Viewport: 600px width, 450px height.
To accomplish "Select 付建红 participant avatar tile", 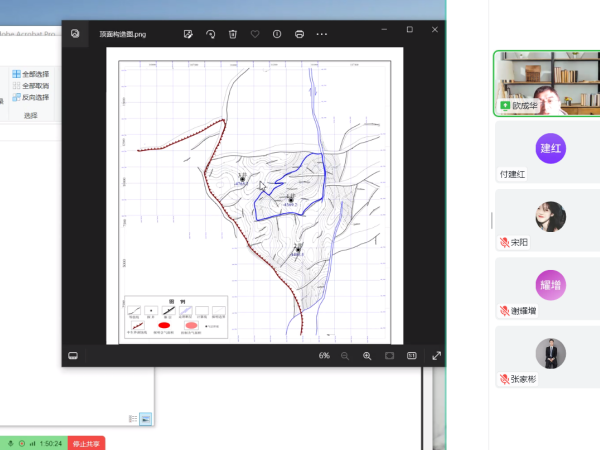I will [x=550, y=148].
